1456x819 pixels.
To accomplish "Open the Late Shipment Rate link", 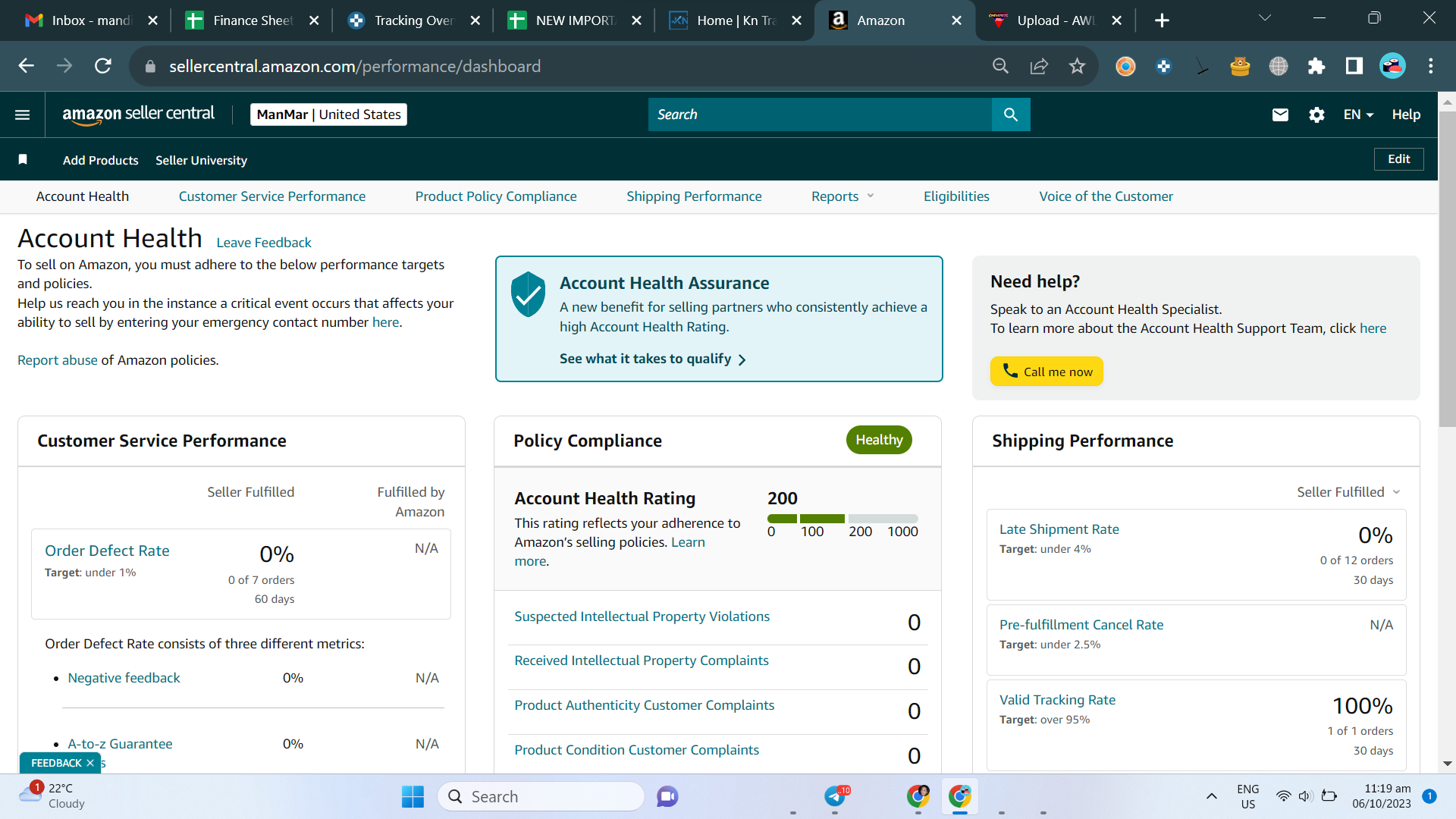I will click(1059, 529).
